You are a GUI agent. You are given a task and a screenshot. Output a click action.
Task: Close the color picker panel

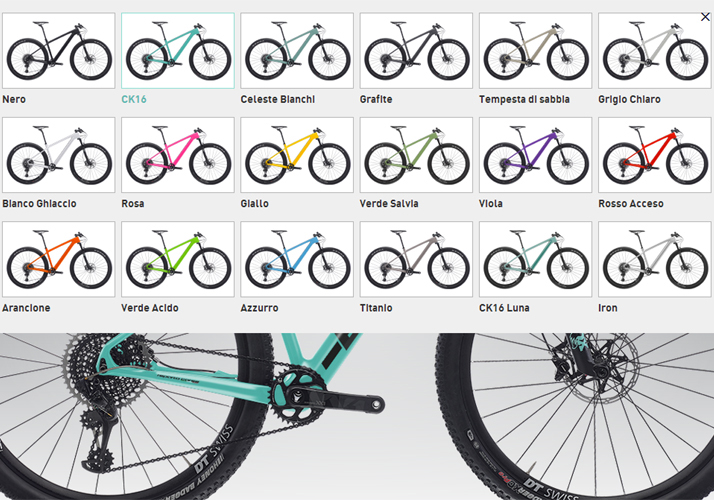pyautogui.click(x=705, y=17)
